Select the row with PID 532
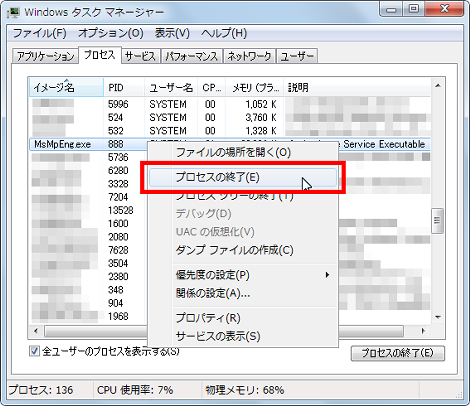The height and width of the screenshot is (406, 470). click(x=230, y=131)
